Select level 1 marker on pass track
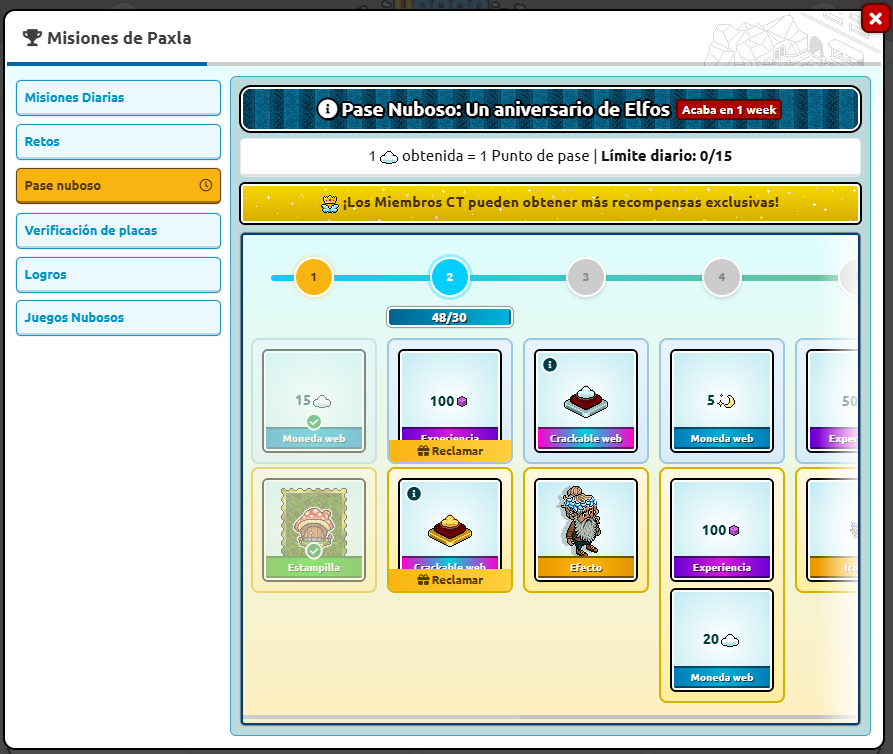This screenshot has width=893, height=754. pos(313,277)
